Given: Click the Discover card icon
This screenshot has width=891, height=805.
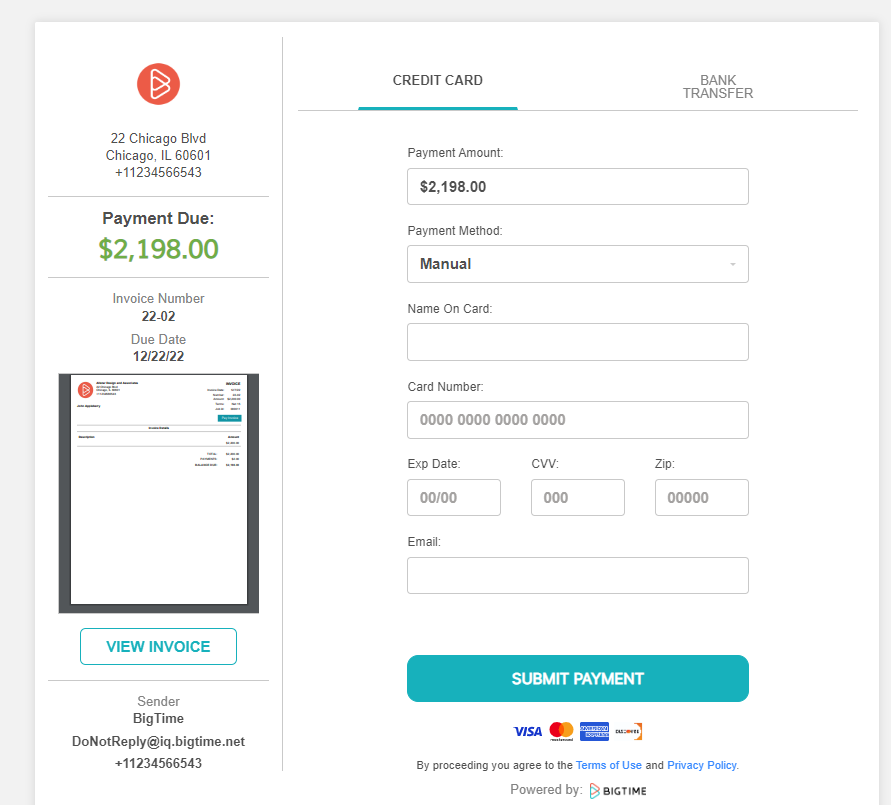Looking at the screenshot, I should tap(628, 731).
